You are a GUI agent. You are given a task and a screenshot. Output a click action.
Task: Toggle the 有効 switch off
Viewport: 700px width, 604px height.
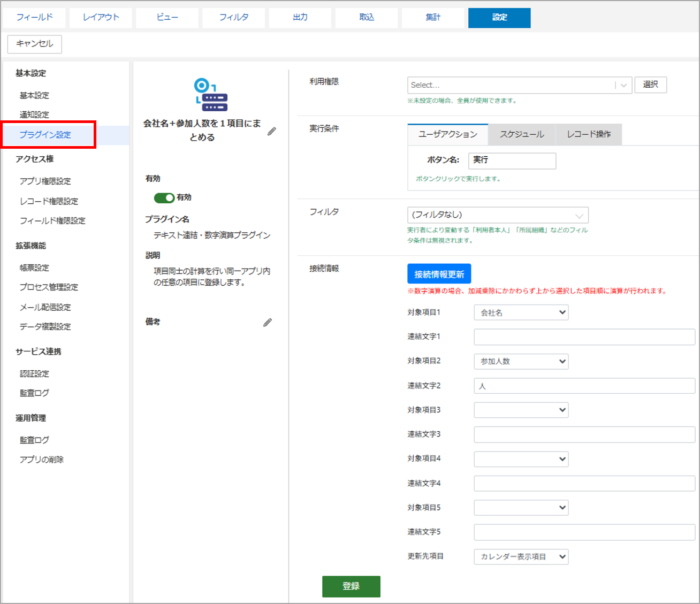164,198
